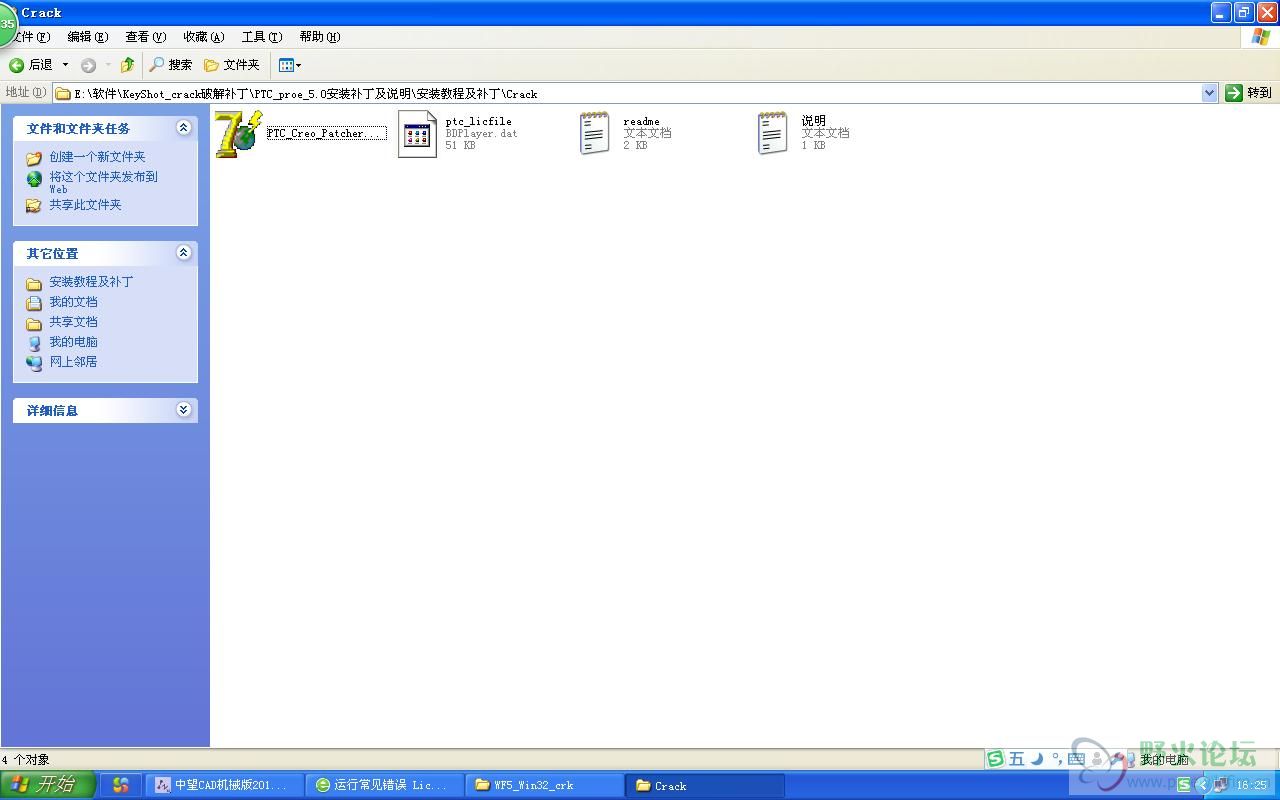Click the share folder hand icon
The width and height of the screenshot is (1280, 800).
[x=34, y=205]
